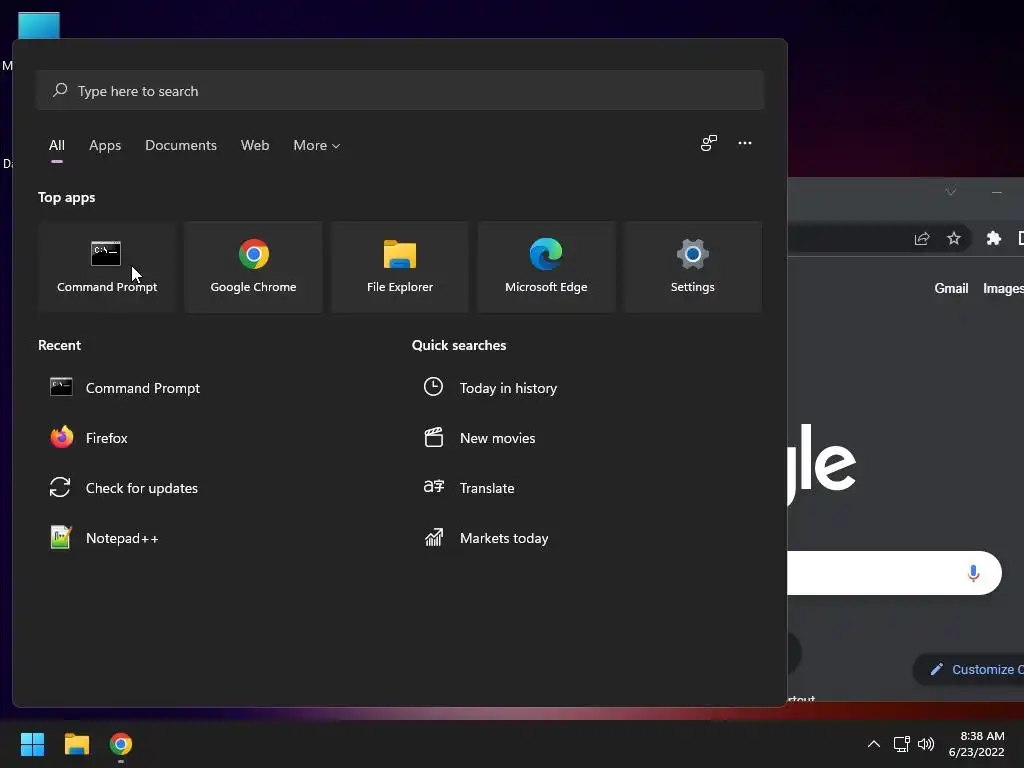
Task: Open Firefox from Recent list
Action: coord(89,438)
